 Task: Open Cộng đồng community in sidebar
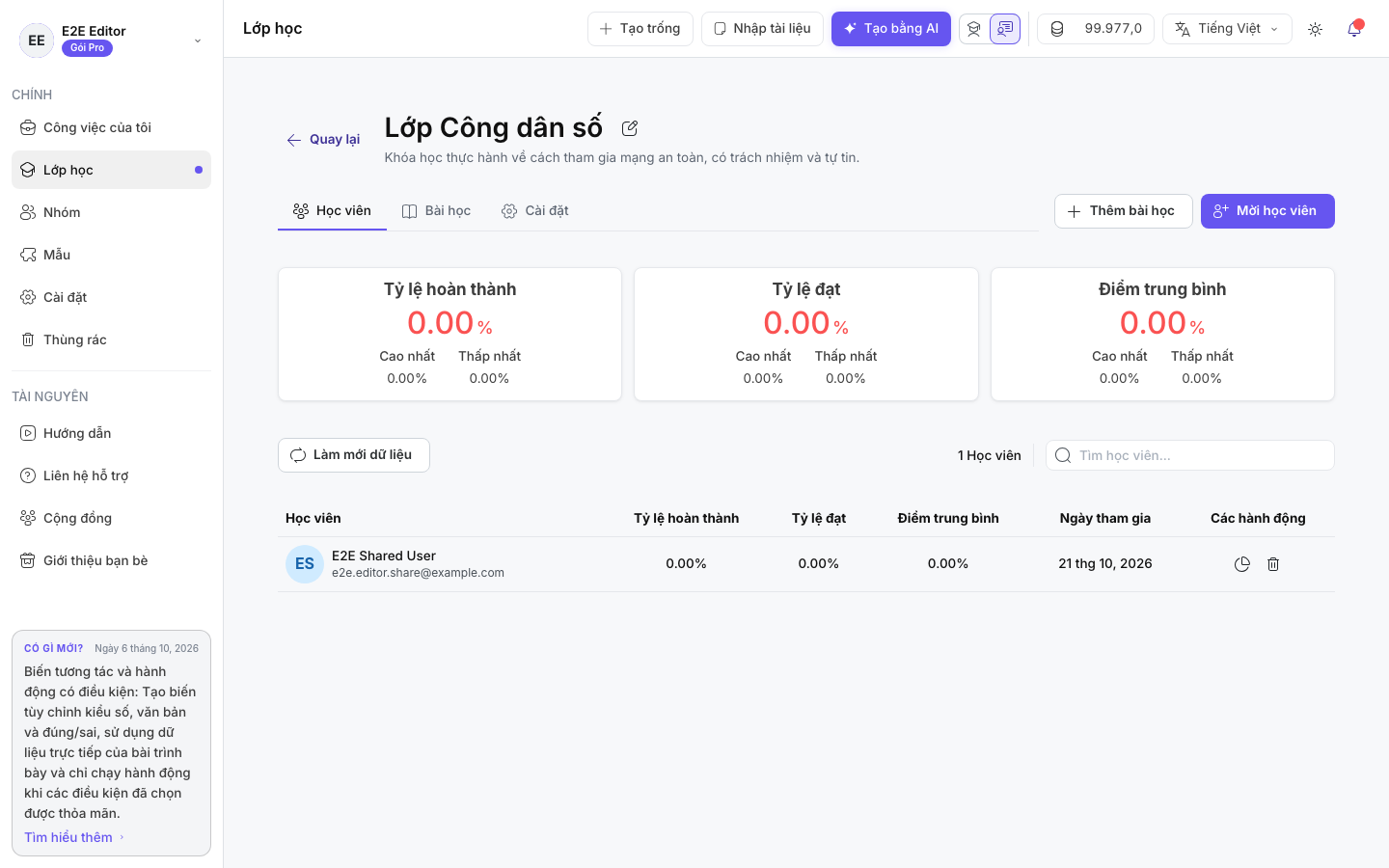[111, 518]
